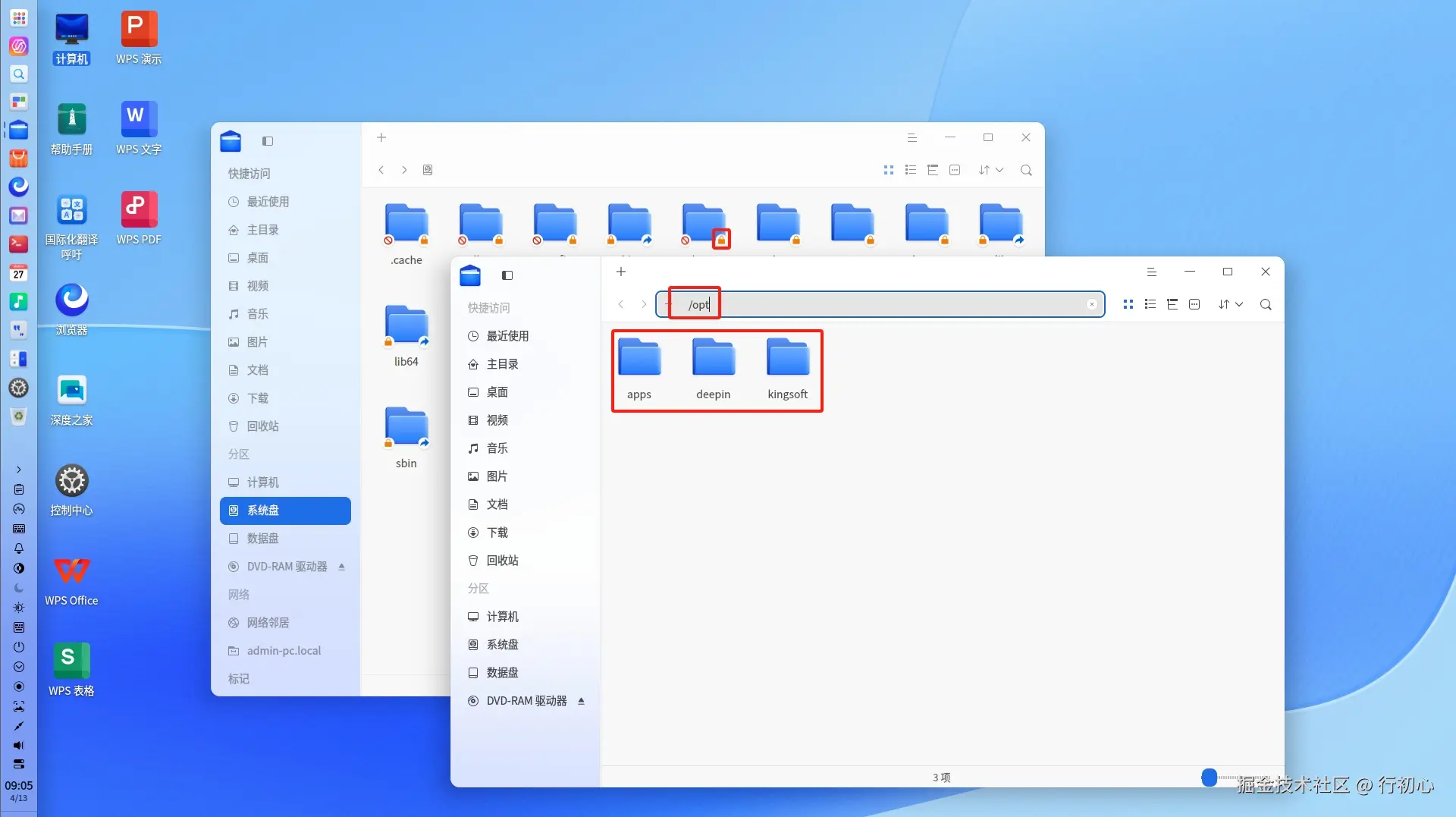Screen dimensions: 1456x817
Task: Switch front window to icon view
Action: (1128, 304)
